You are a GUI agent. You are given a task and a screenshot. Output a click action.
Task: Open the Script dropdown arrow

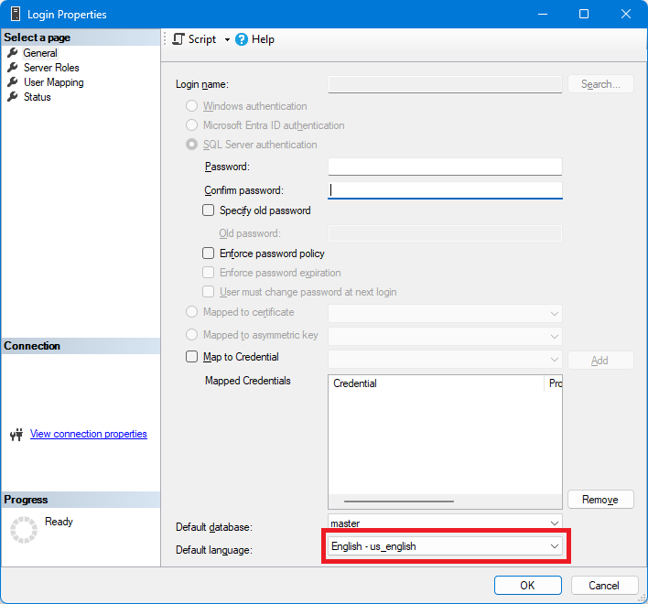[x=227, y=40]
